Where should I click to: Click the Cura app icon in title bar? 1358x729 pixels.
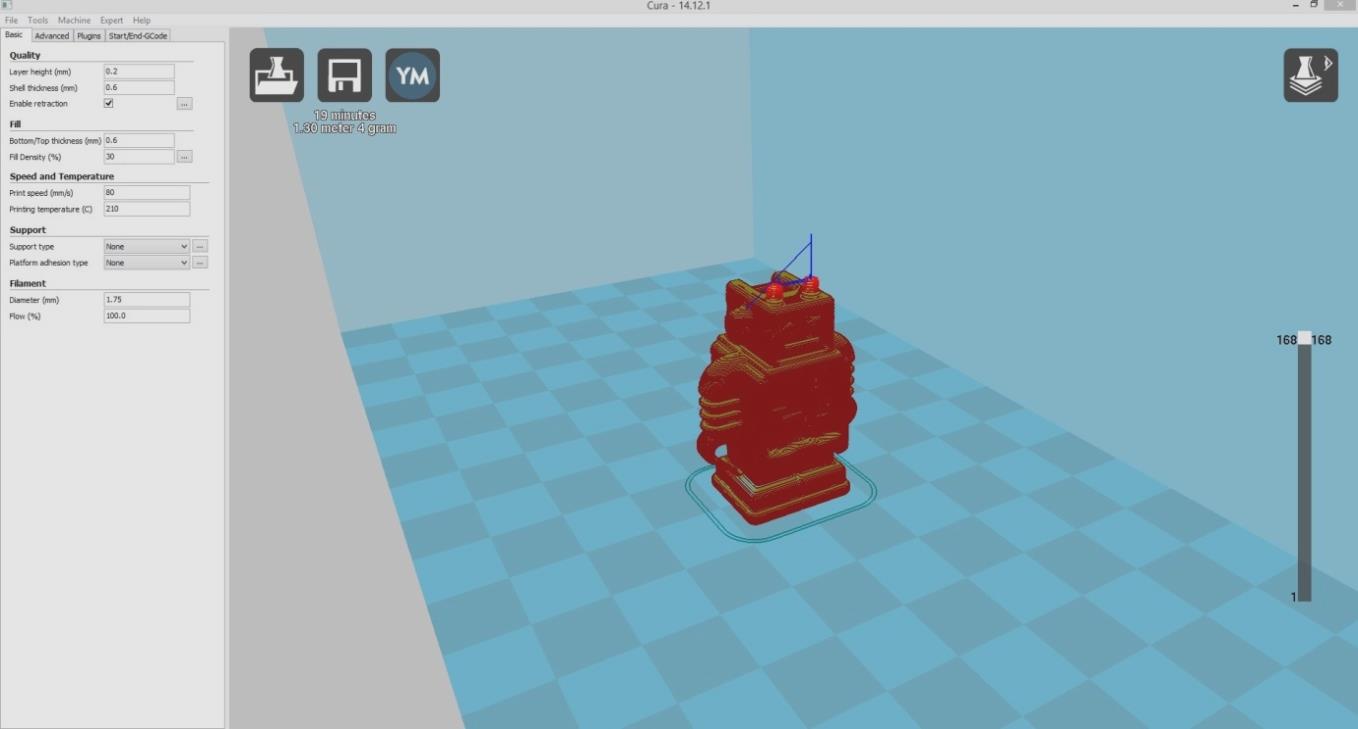[7, 6]
